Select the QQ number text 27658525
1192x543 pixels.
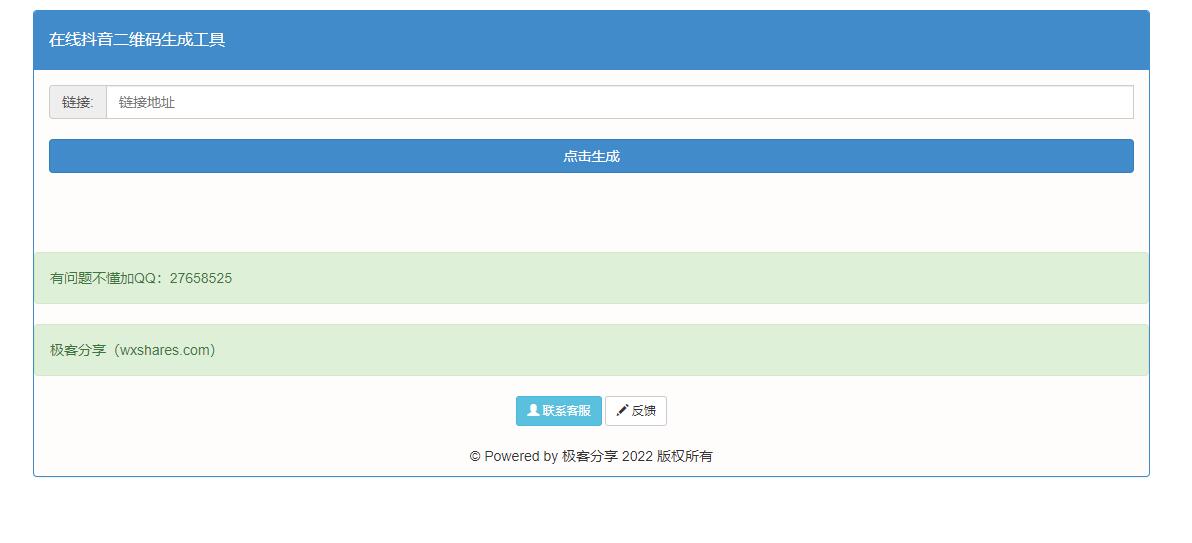(201, 278)
